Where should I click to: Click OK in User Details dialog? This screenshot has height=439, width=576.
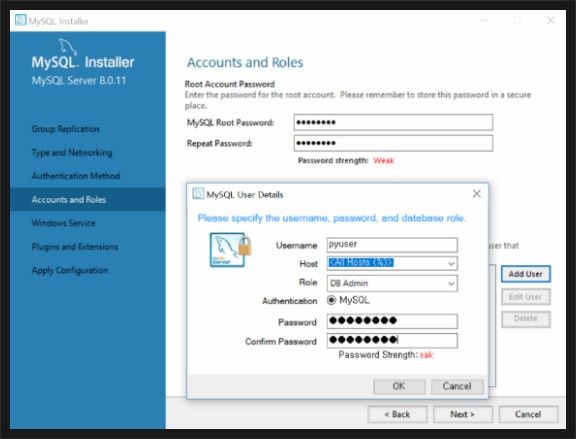click(399, 386)
